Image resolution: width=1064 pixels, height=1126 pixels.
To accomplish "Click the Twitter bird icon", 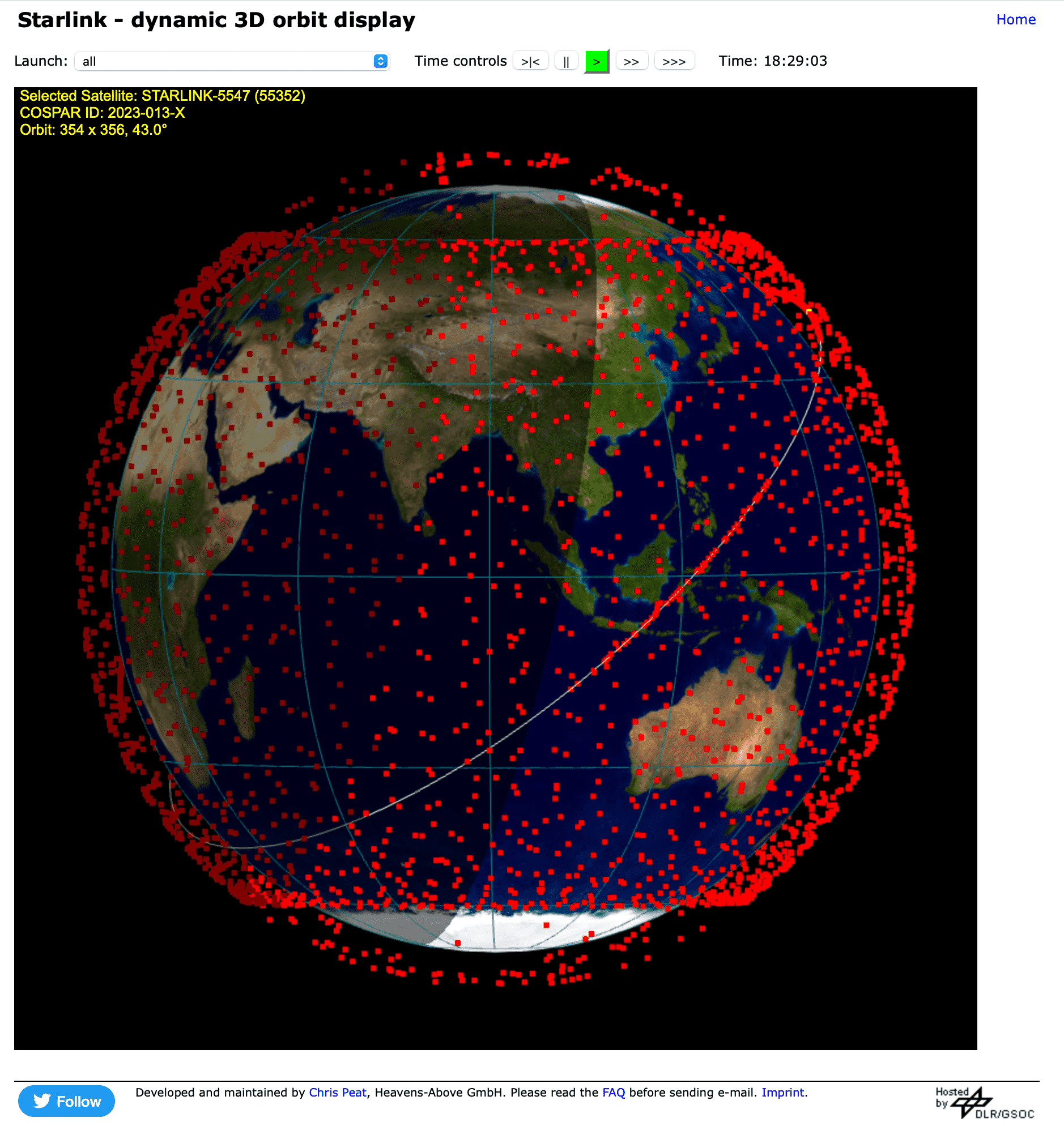I will point(42,1101).
